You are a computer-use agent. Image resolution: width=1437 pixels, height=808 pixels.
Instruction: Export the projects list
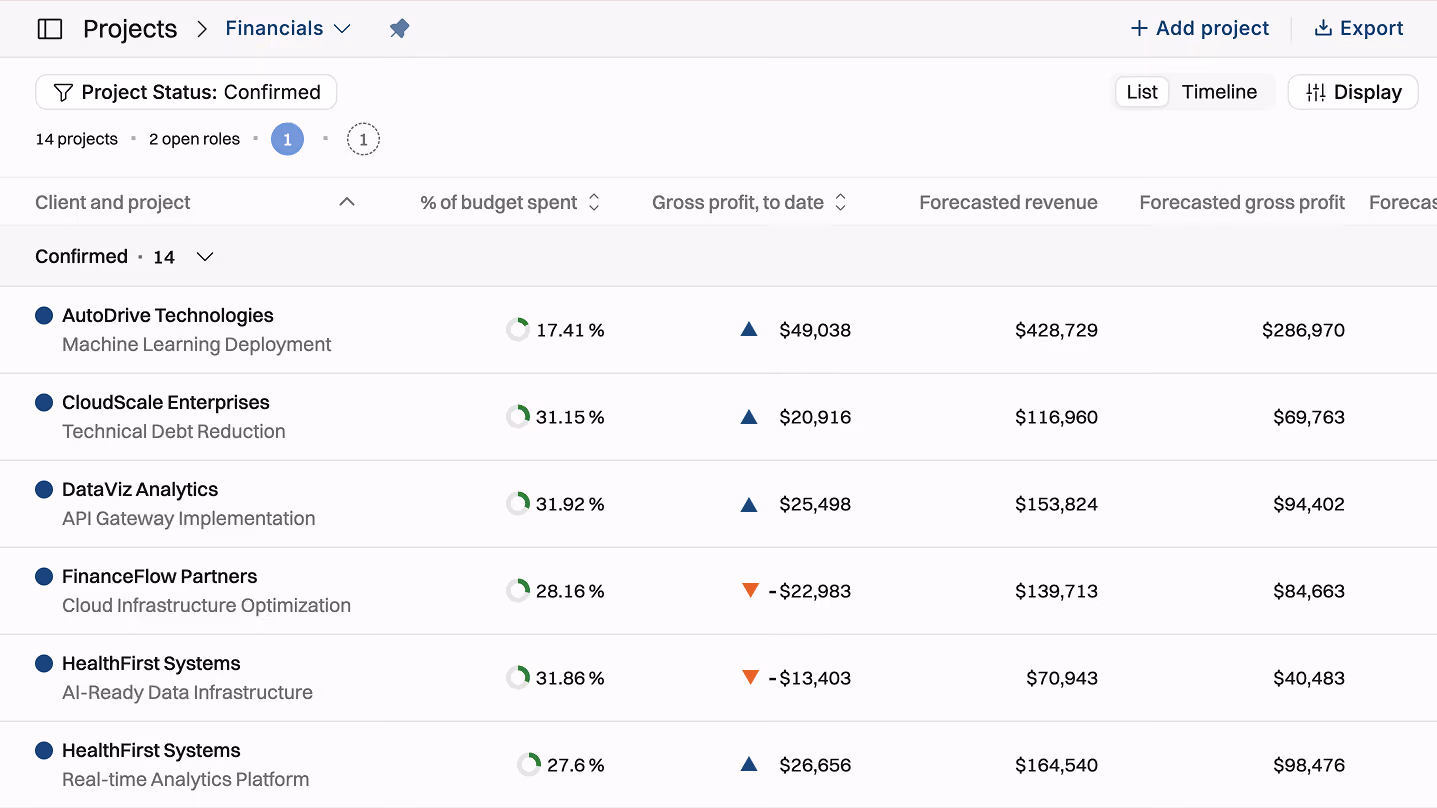pyautogui.click(x=1358, y=29)
